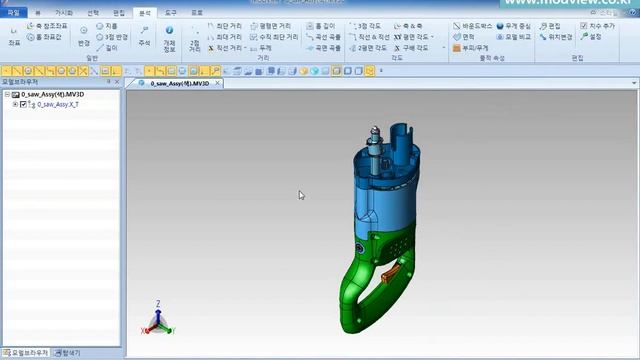Select the 축 & 축 angle tool
Screen dimensions: 640x360
pyautogui.click(x=409, y=26)
